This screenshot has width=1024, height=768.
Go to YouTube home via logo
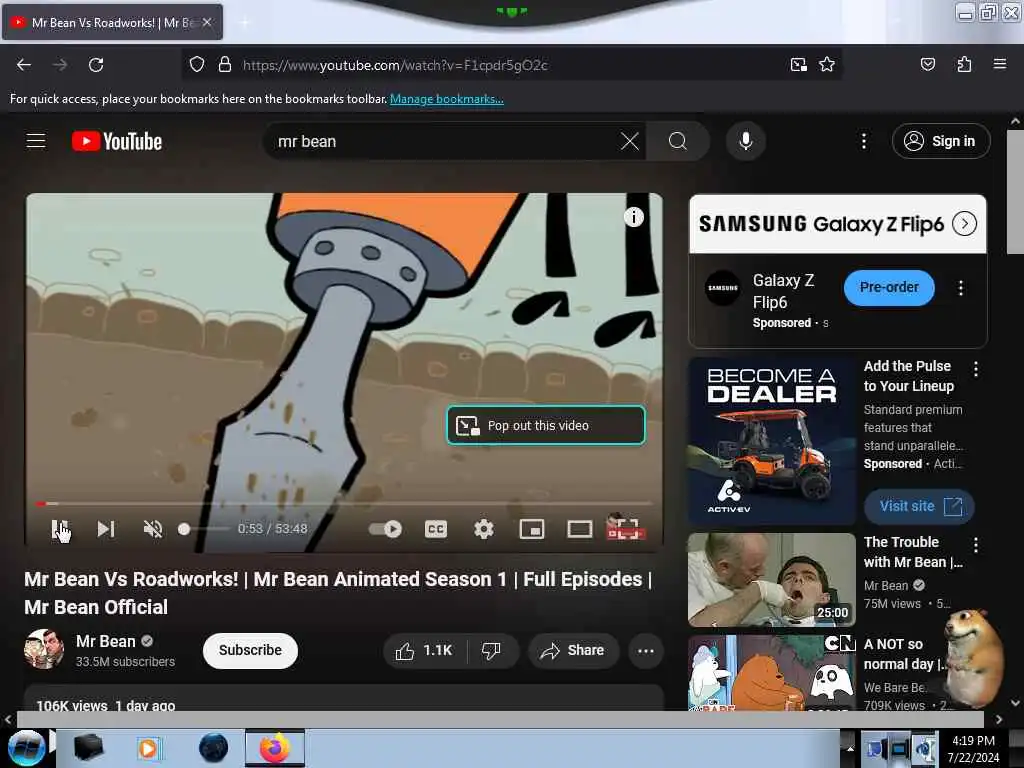(117, 141)
